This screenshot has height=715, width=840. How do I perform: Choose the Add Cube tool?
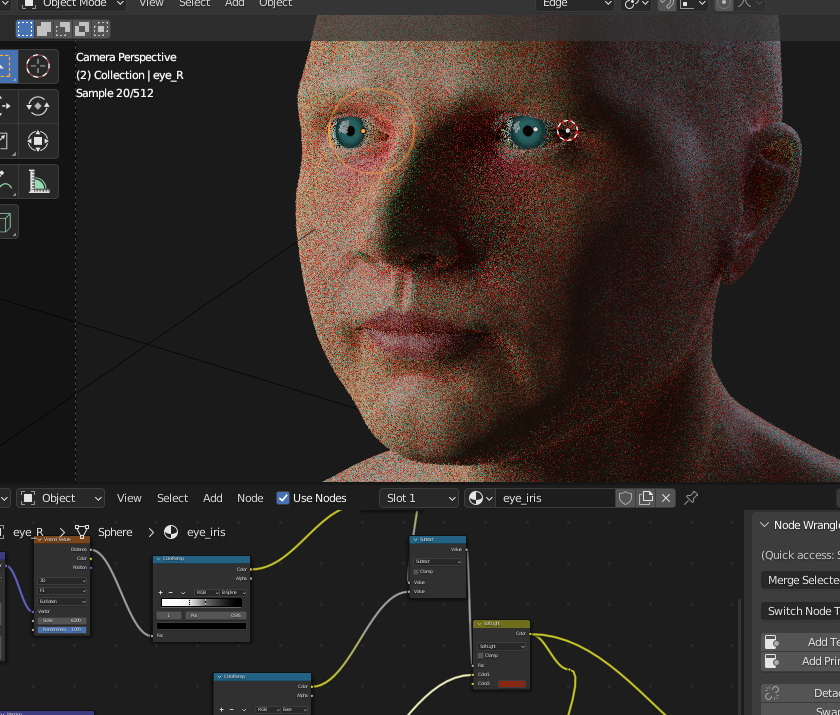[5, 221]
